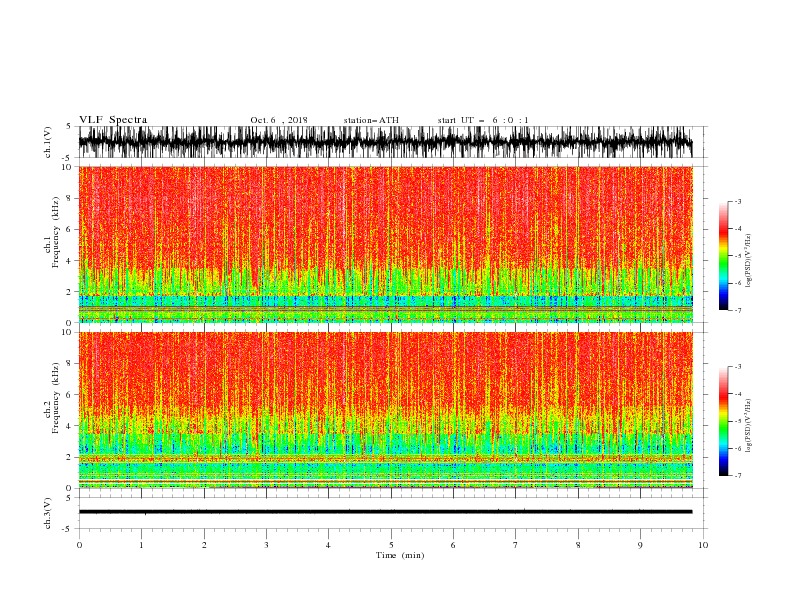Click time axis tick label "2"

tap(204, 545)
